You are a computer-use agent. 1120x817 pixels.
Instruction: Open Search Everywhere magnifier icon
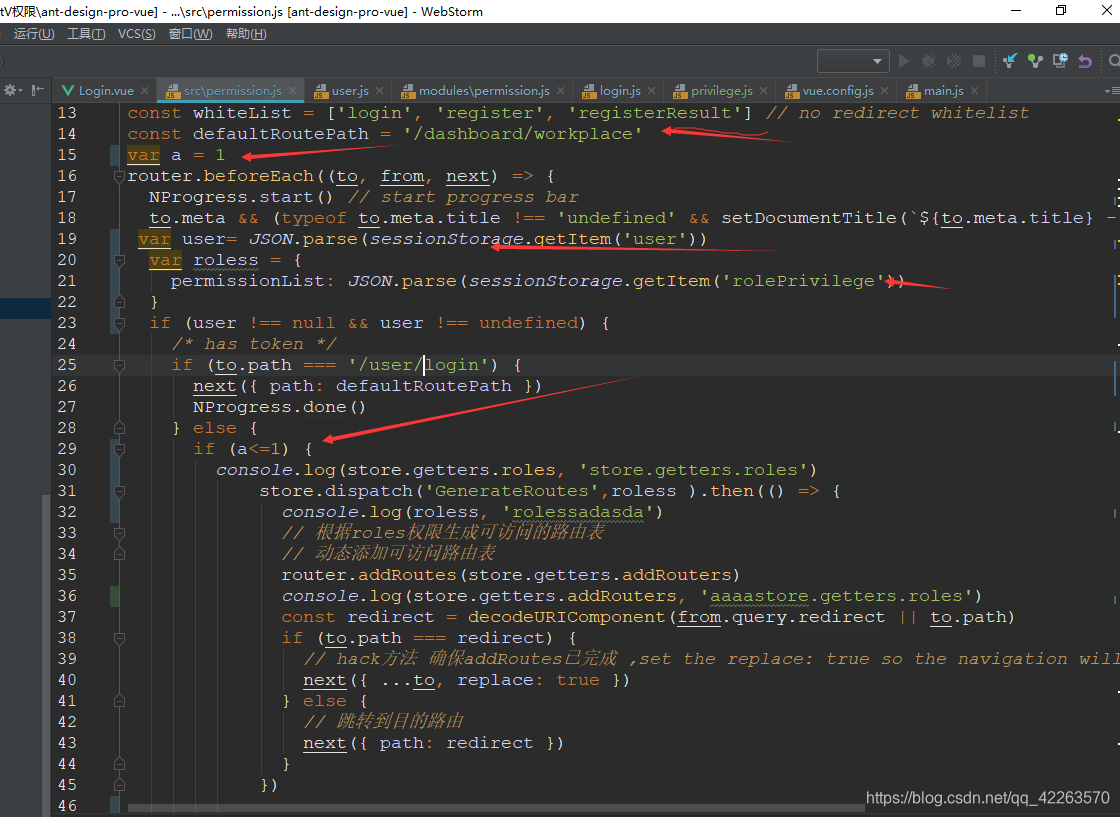click(1114, 61)
